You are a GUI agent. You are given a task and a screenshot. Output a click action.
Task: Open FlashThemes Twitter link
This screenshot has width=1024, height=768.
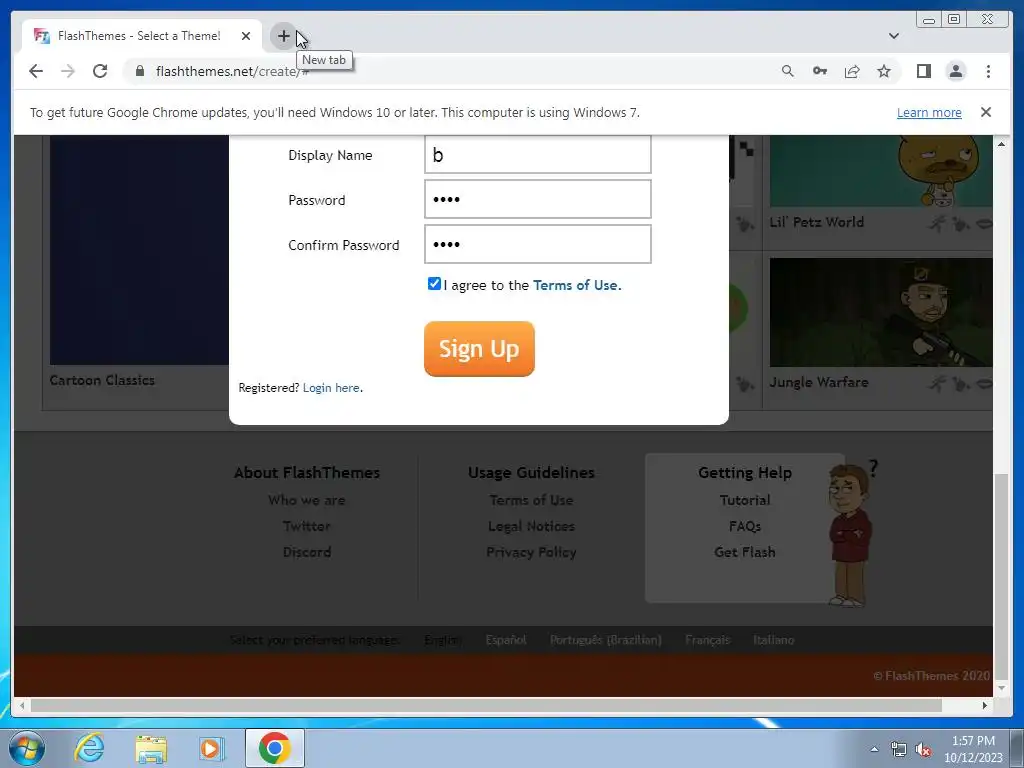pyautogui.click(x=306, y=526)
